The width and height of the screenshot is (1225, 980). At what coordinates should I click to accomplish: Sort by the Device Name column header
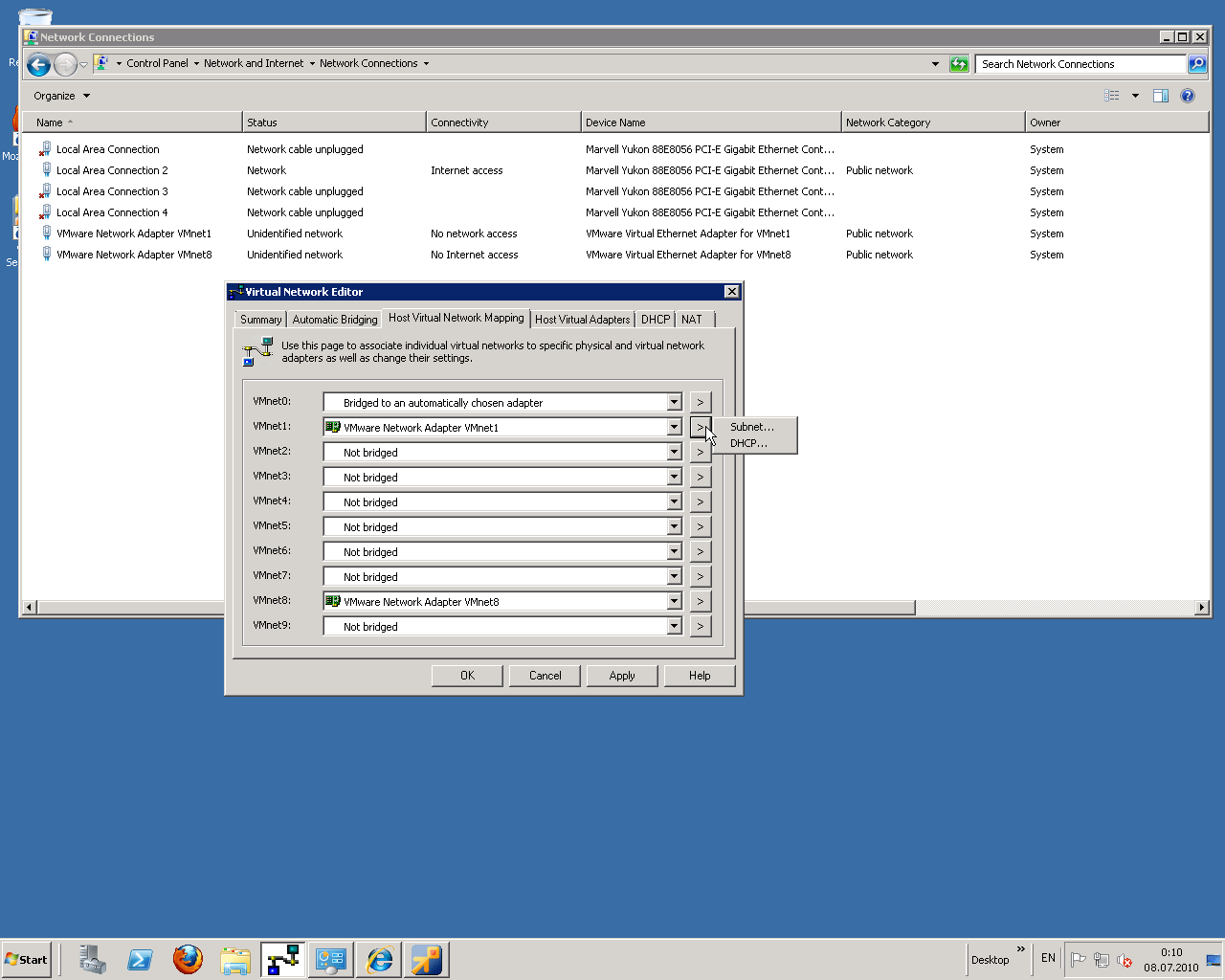tap(711, 122)
